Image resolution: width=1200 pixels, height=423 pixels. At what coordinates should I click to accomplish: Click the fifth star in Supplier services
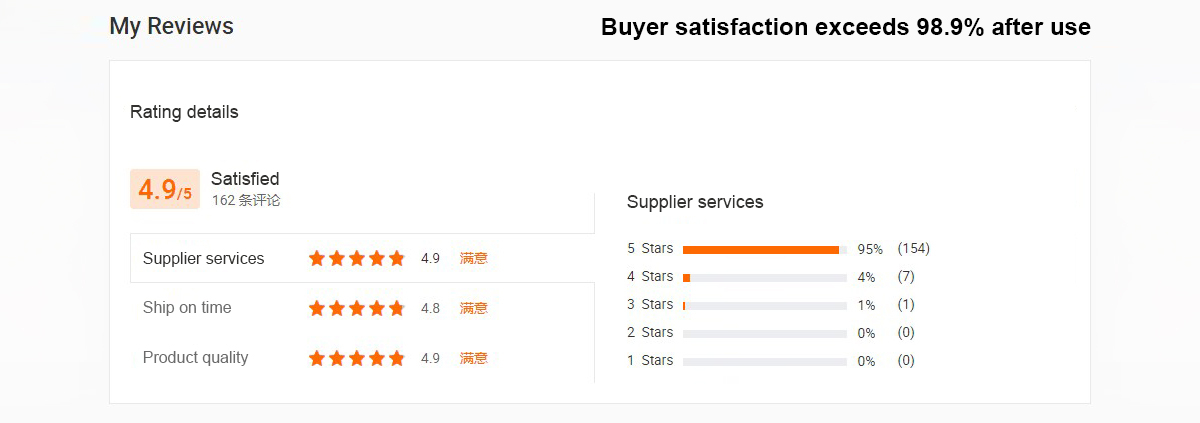(397, 258)
